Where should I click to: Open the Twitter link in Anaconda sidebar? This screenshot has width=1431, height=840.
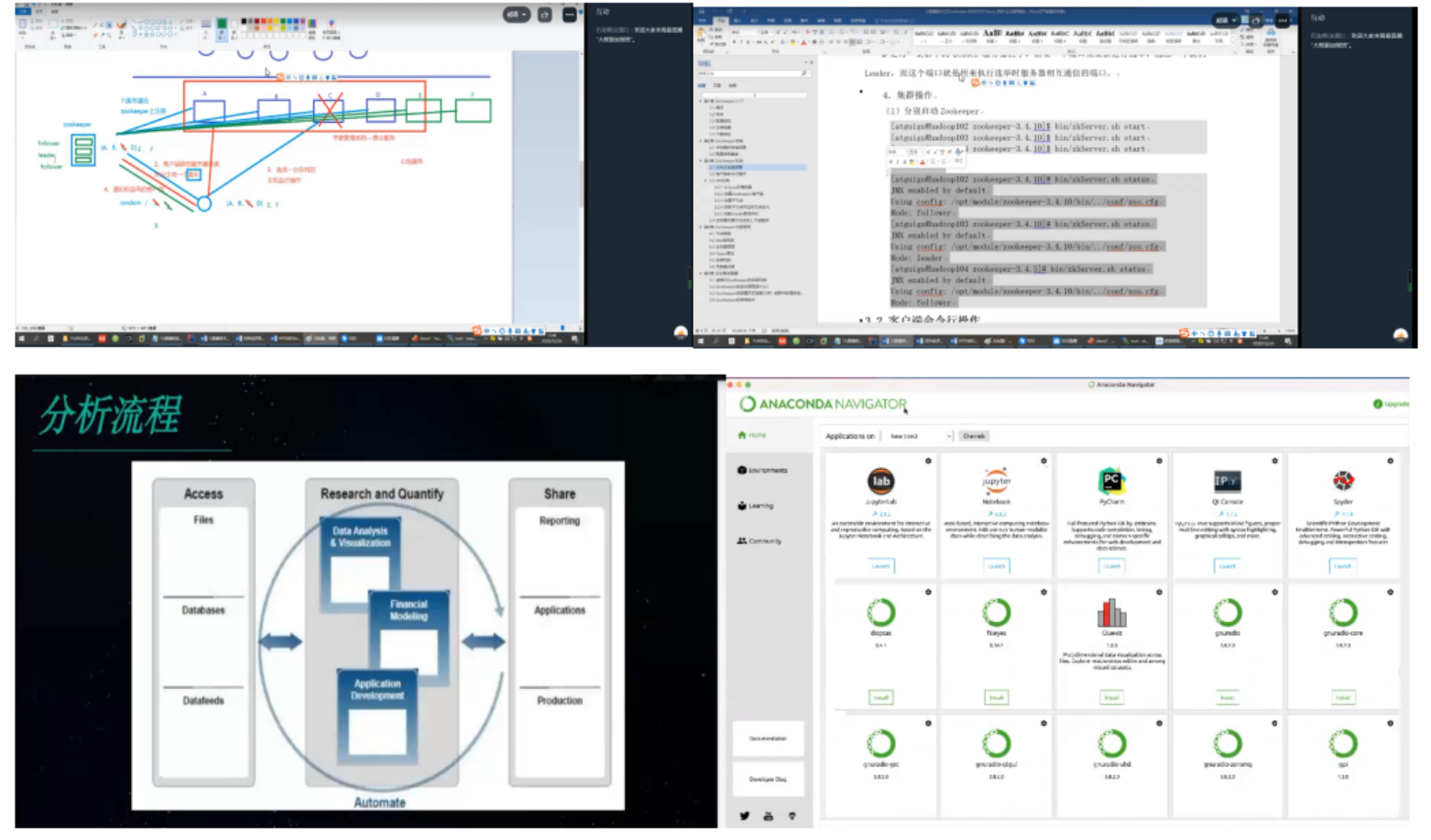click(x=744, y=816)
